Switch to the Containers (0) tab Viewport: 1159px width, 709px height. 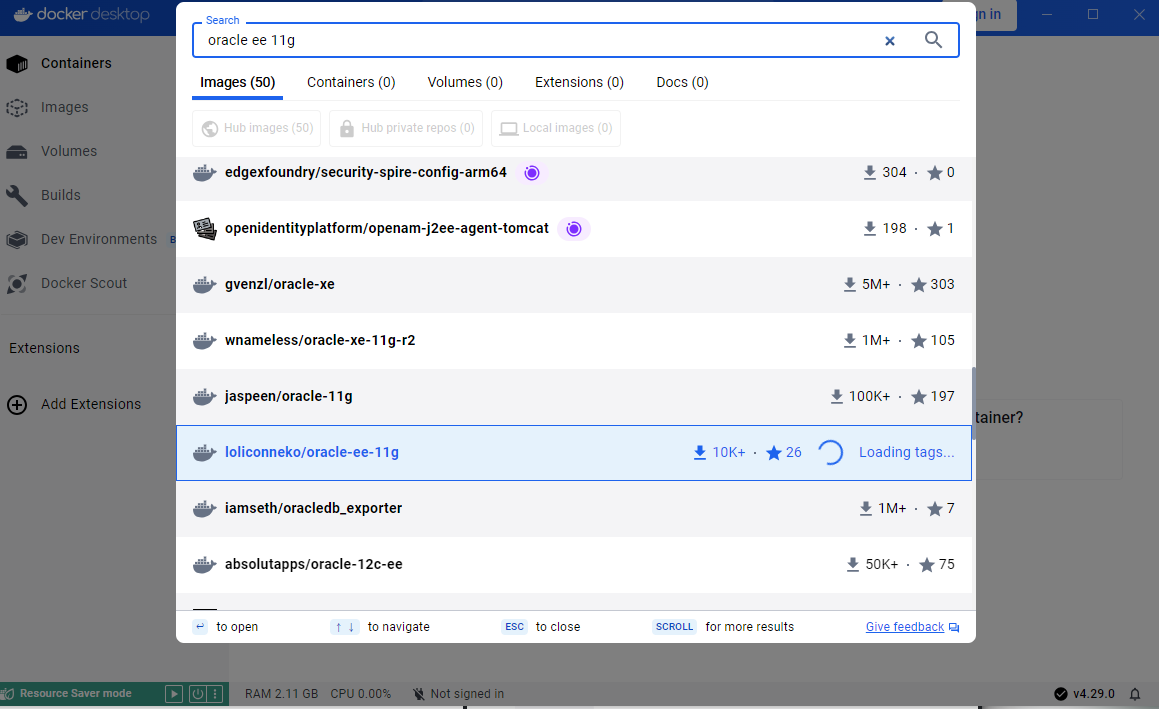tap(351, 82)
